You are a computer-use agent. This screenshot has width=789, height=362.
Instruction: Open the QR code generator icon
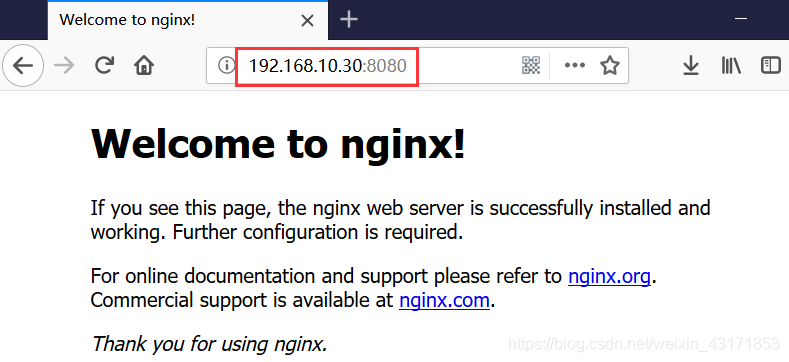pyautogui.click(x=531, y=65)
